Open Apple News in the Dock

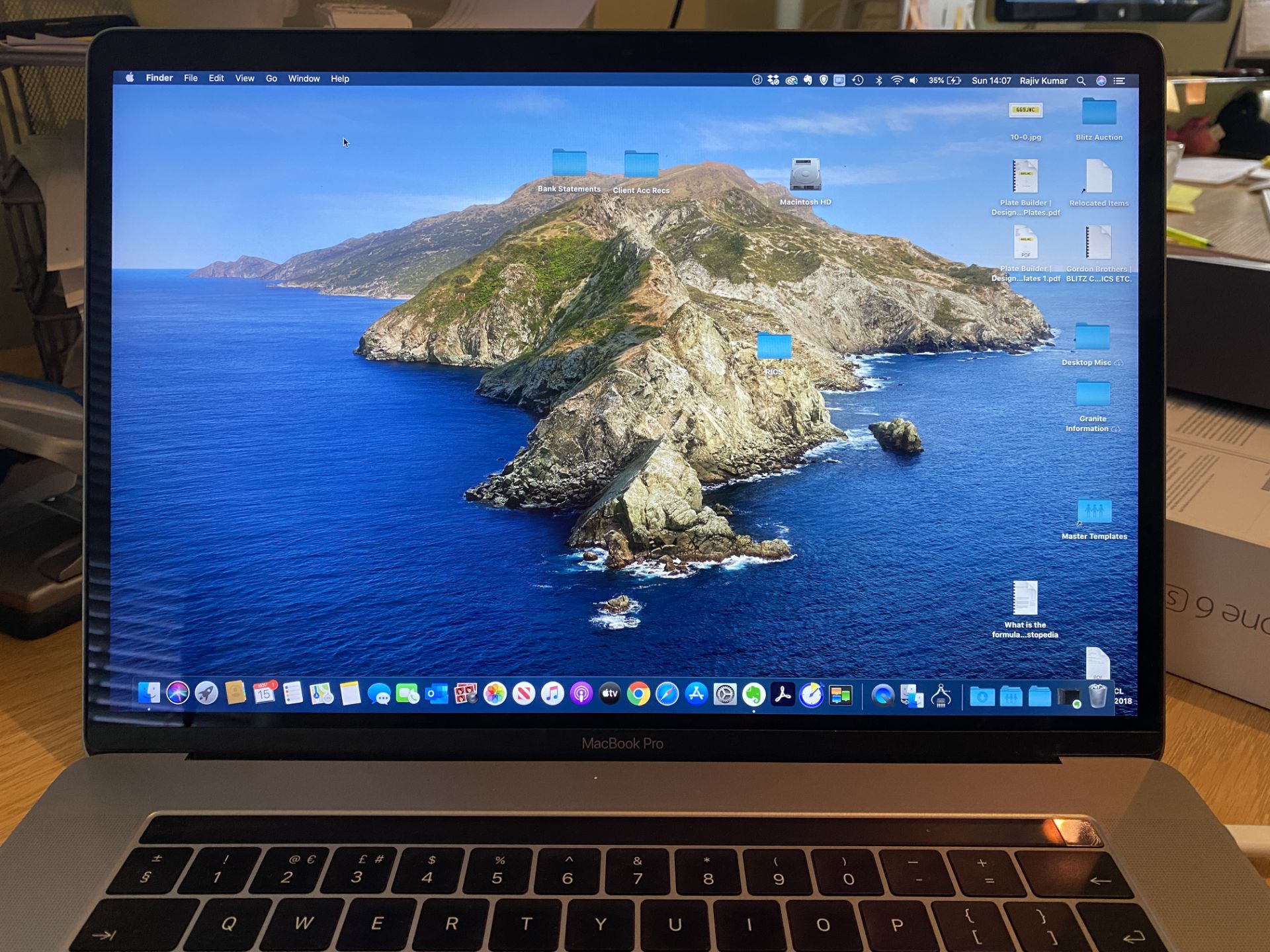tap(523, 694)
